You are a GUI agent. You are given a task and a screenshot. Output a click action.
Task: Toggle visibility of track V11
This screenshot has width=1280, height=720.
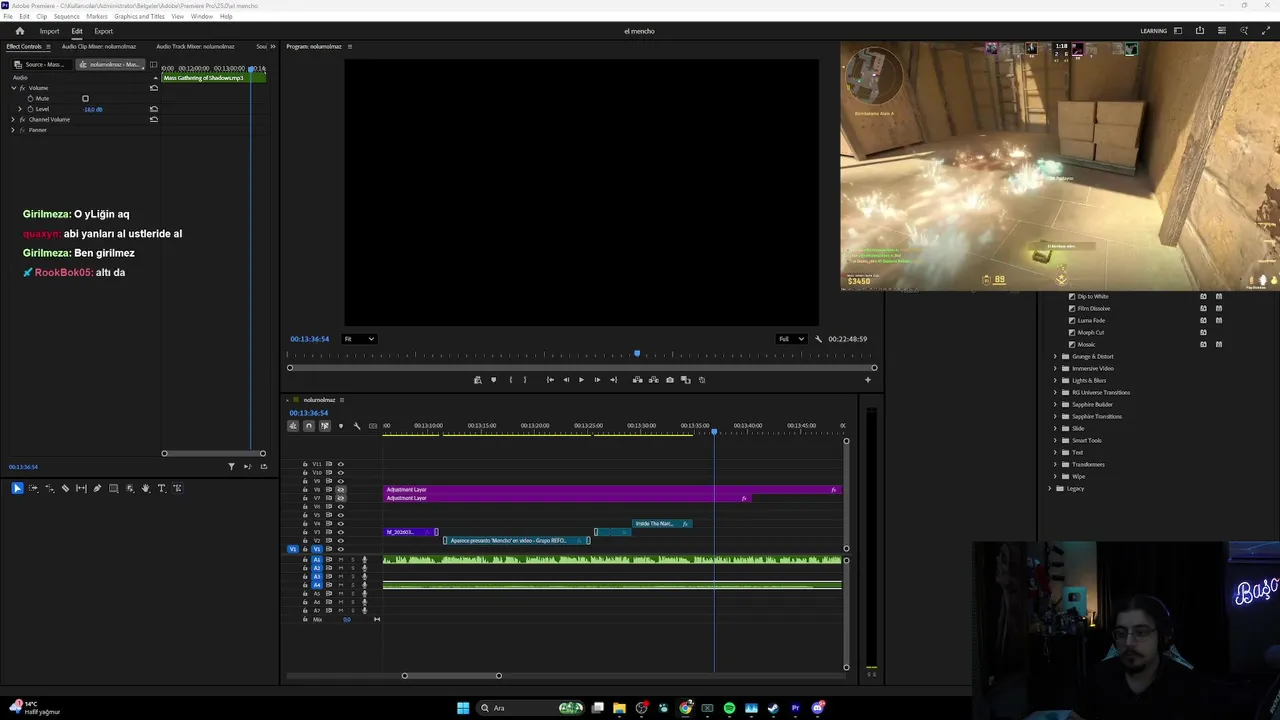point(340,464)
